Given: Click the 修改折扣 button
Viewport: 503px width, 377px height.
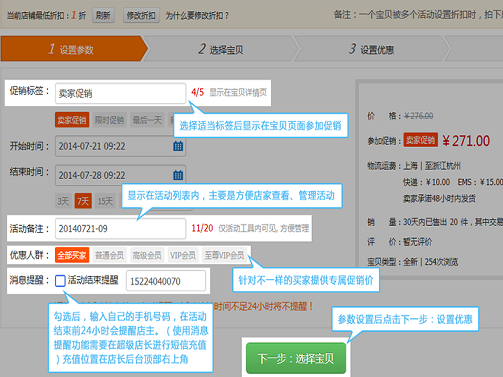Looking at the screenshot, I should 141,15.
